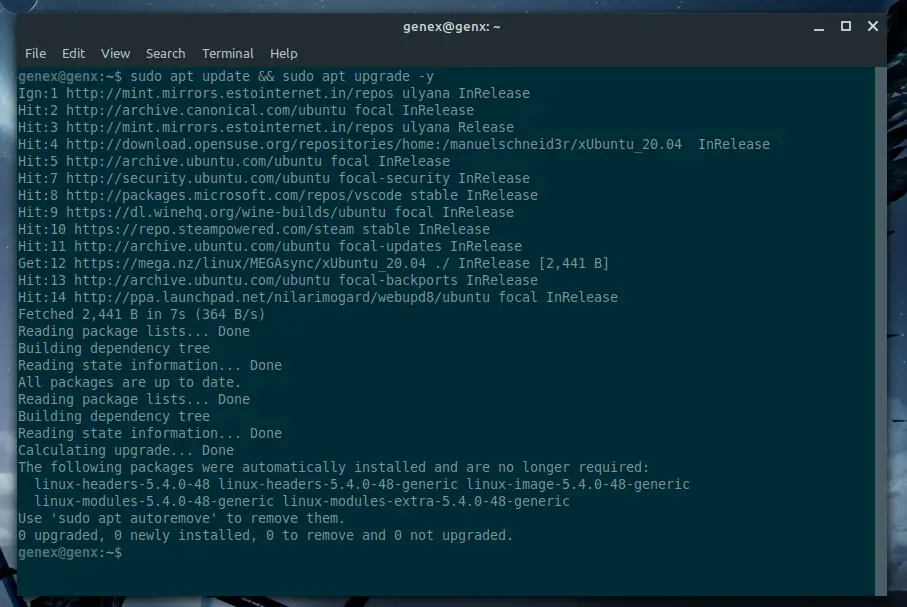Click 'Calculating upgrade... Done' line

[x=126, y=450]
